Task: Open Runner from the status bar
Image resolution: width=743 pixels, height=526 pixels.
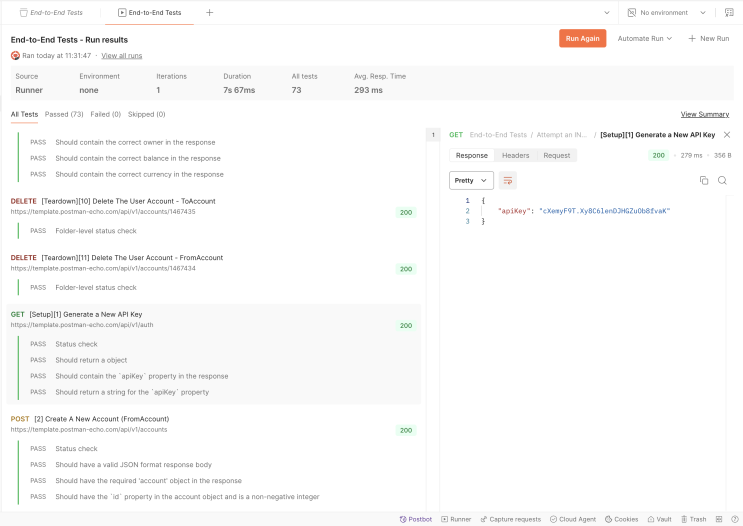Action: pyautogui.click(x=456, y=519)
